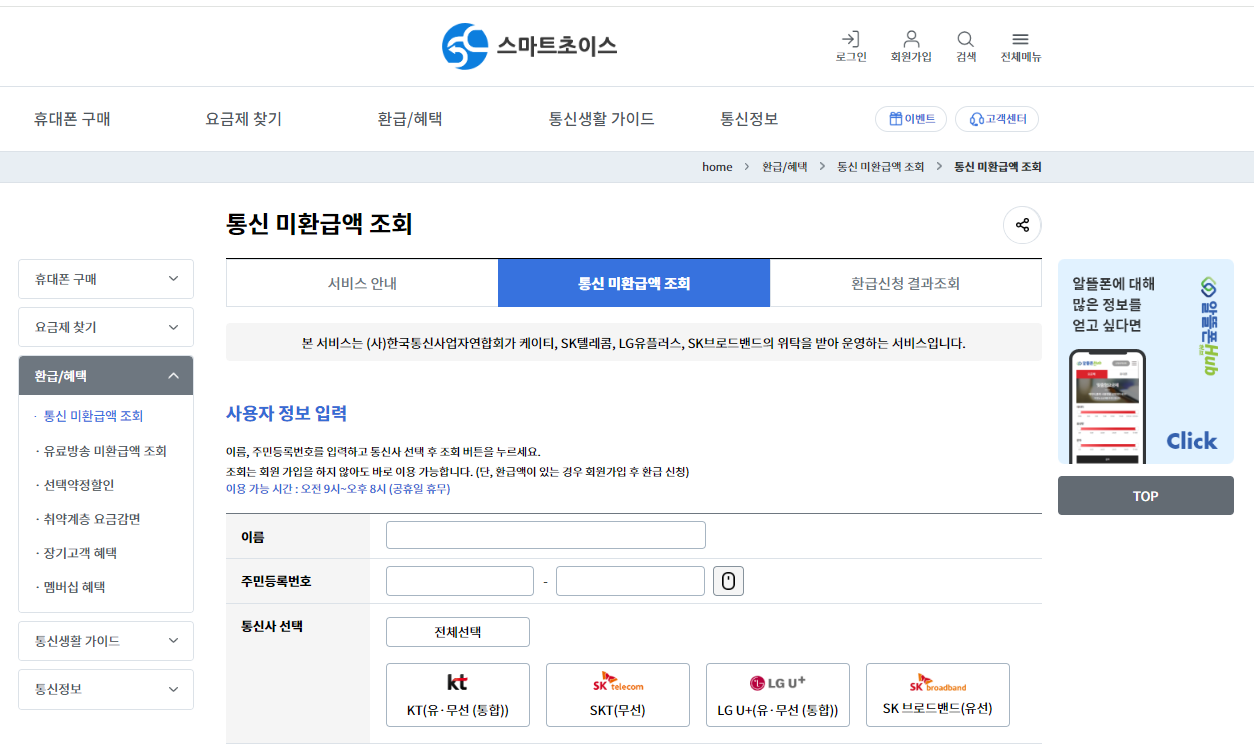Image resolution: width=1254 pixels, height=749 pixels.
Task: Click the 알뜰폰 Hub banner
Action: 1146,362
